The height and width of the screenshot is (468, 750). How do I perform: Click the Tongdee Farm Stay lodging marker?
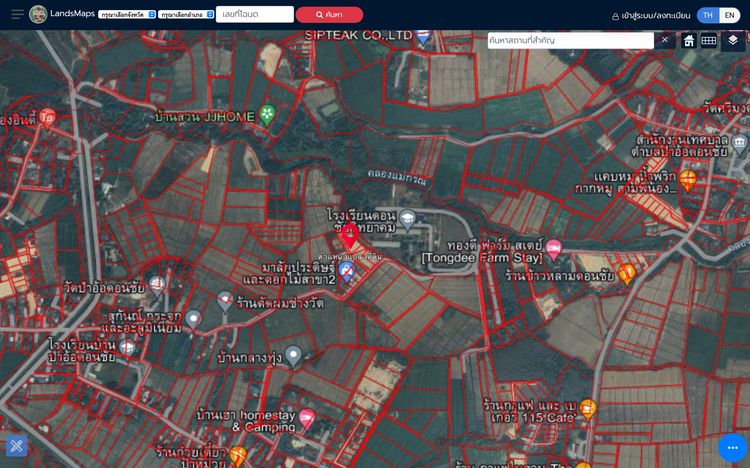(x=553, y=247)
